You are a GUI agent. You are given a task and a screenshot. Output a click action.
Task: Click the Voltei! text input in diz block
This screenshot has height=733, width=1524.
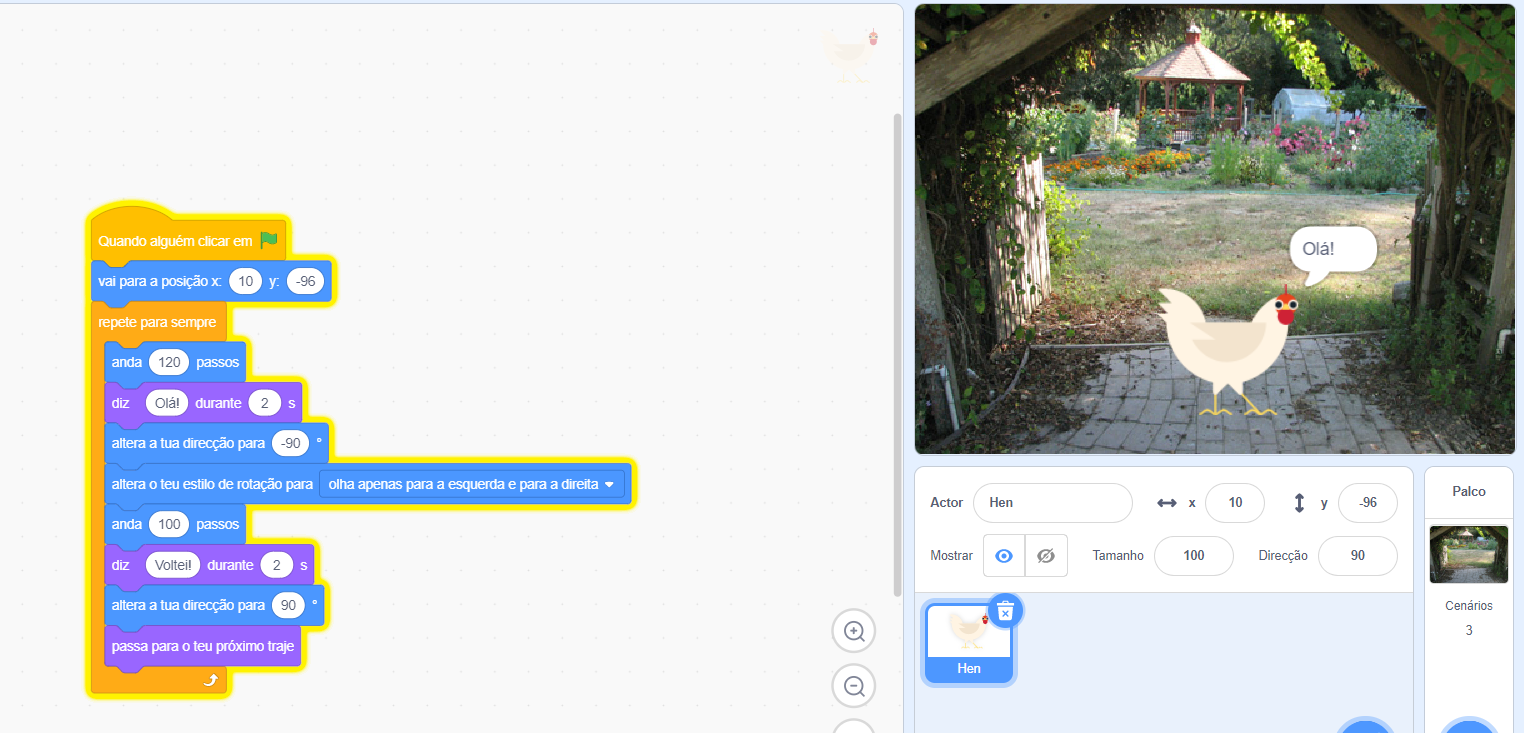pos(173,565)
